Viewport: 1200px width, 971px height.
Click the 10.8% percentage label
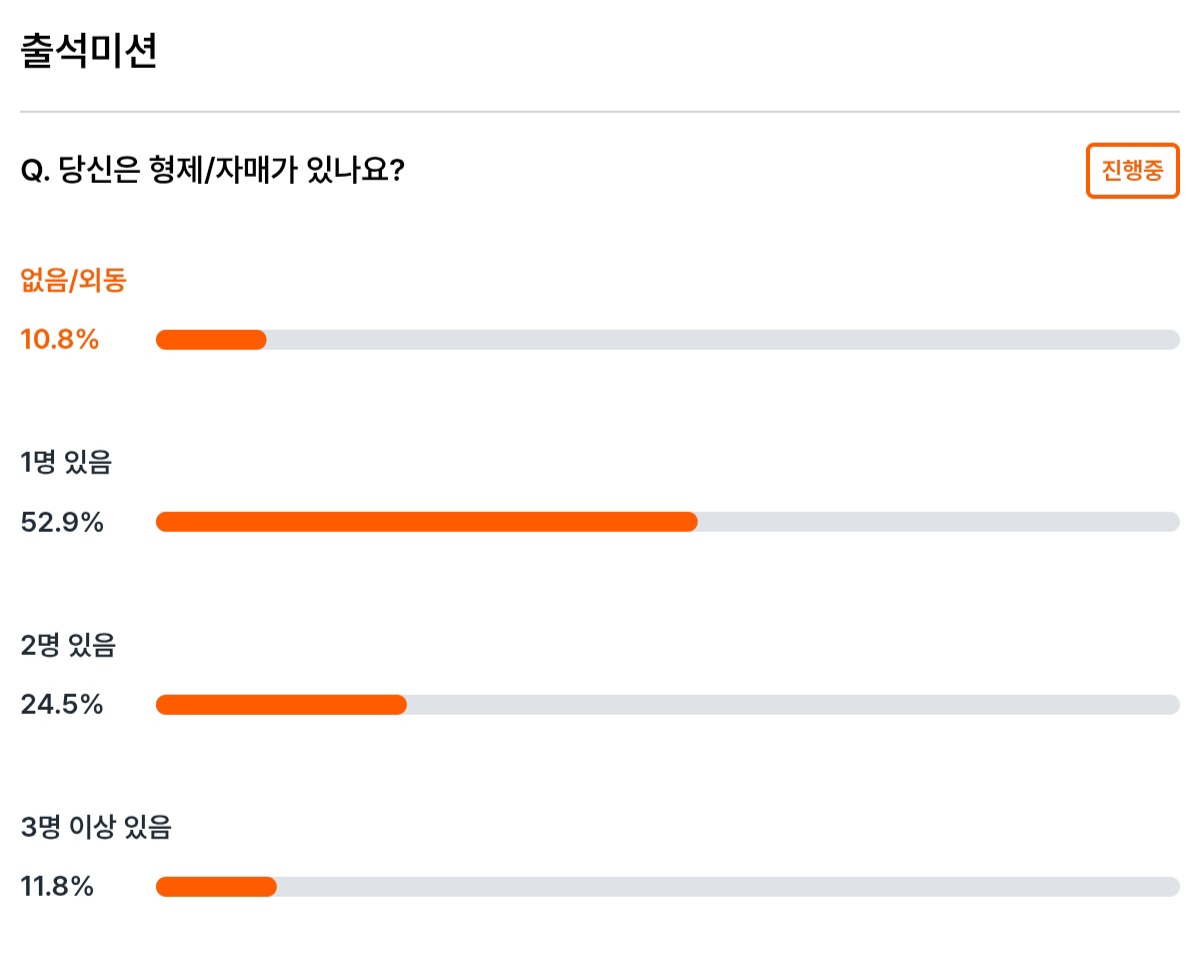click(60, 340)
